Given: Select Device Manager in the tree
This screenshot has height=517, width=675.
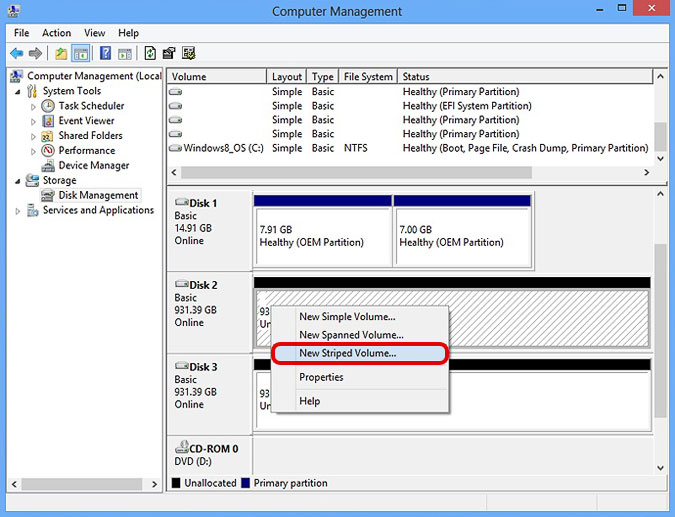Looking at the screenshot, I should click(93, 165).
